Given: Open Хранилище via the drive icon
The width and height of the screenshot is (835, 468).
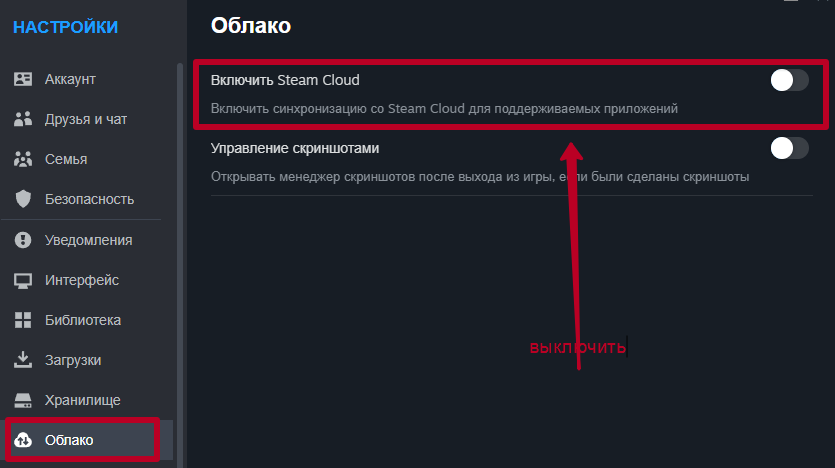Looking at the screenshot, I should [x=24, y=400].
